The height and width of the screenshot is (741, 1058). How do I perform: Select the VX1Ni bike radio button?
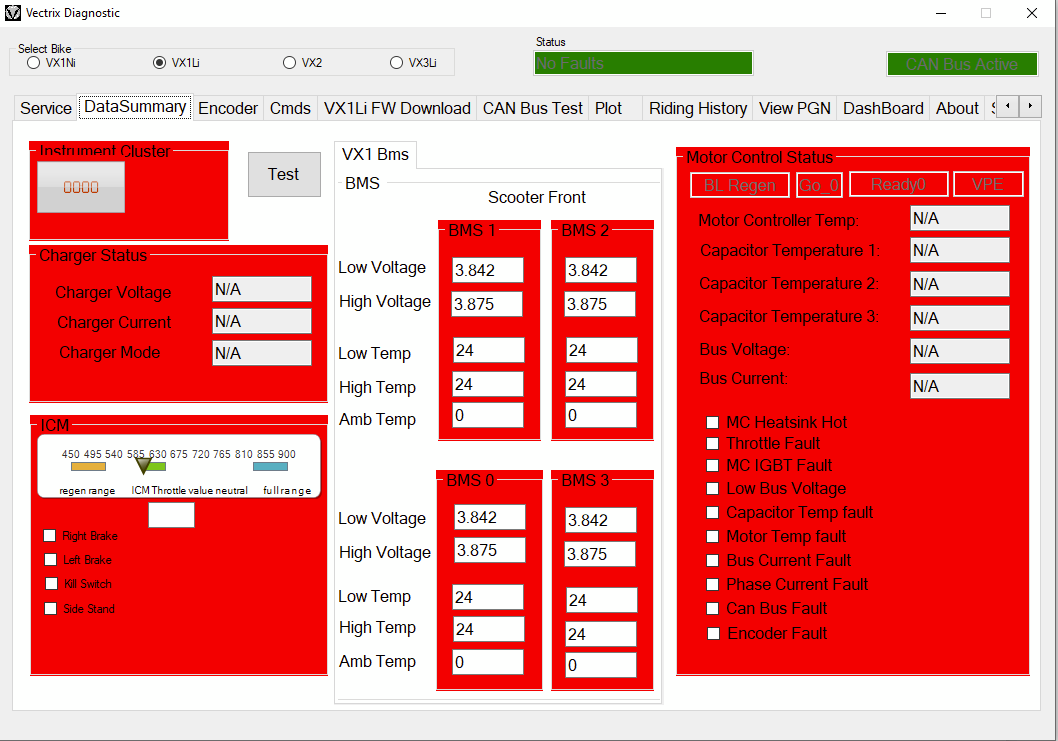tap(34, 63)
